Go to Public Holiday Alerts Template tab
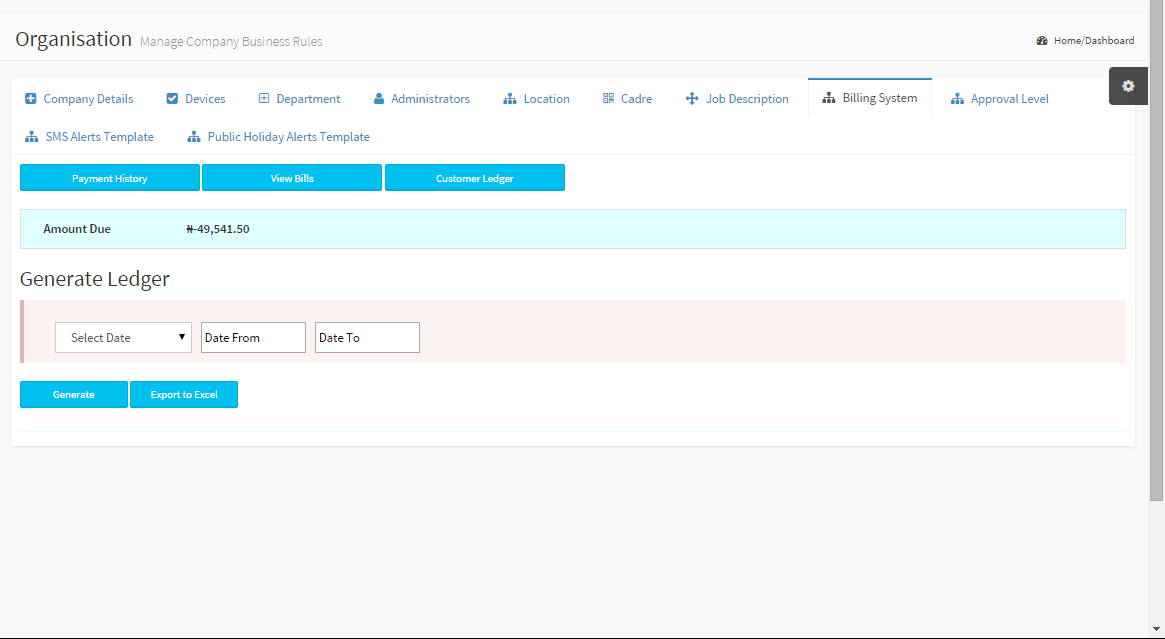The width and height of the screenshot is (1165, 639). point(278,137)
